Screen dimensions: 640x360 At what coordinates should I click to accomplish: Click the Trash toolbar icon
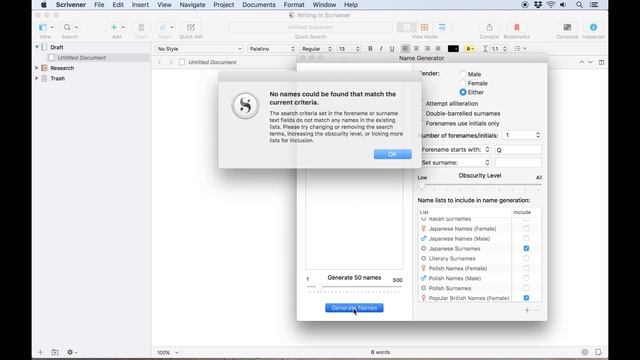coord(141,27)
